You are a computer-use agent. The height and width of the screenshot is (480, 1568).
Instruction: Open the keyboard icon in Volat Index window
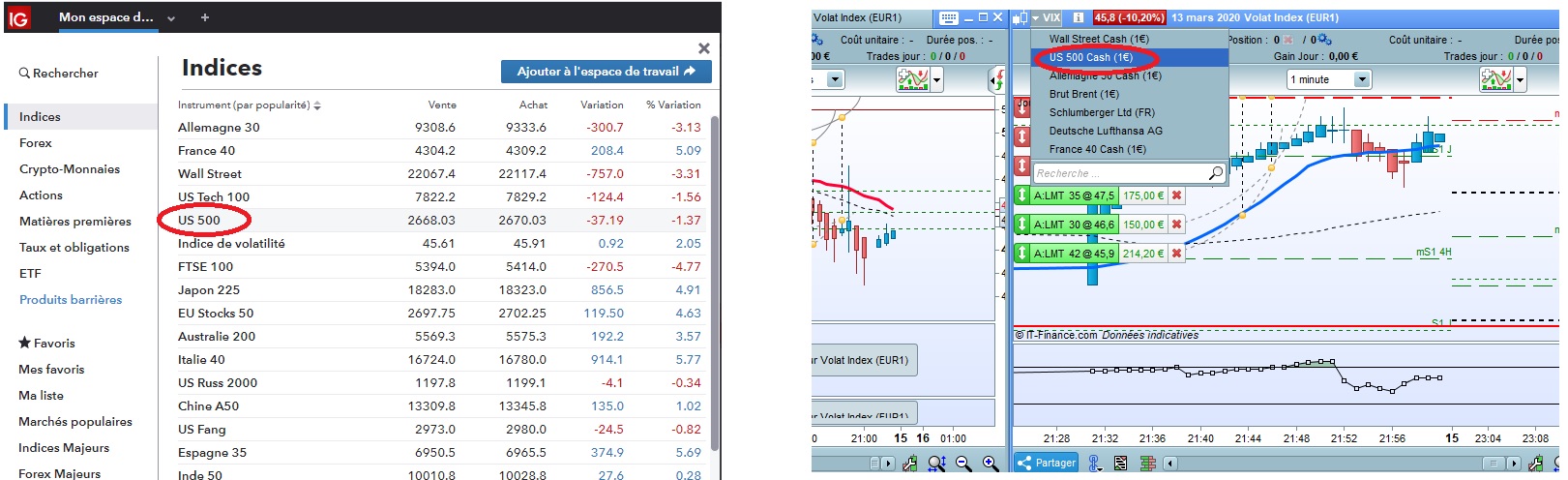[948, 17]
